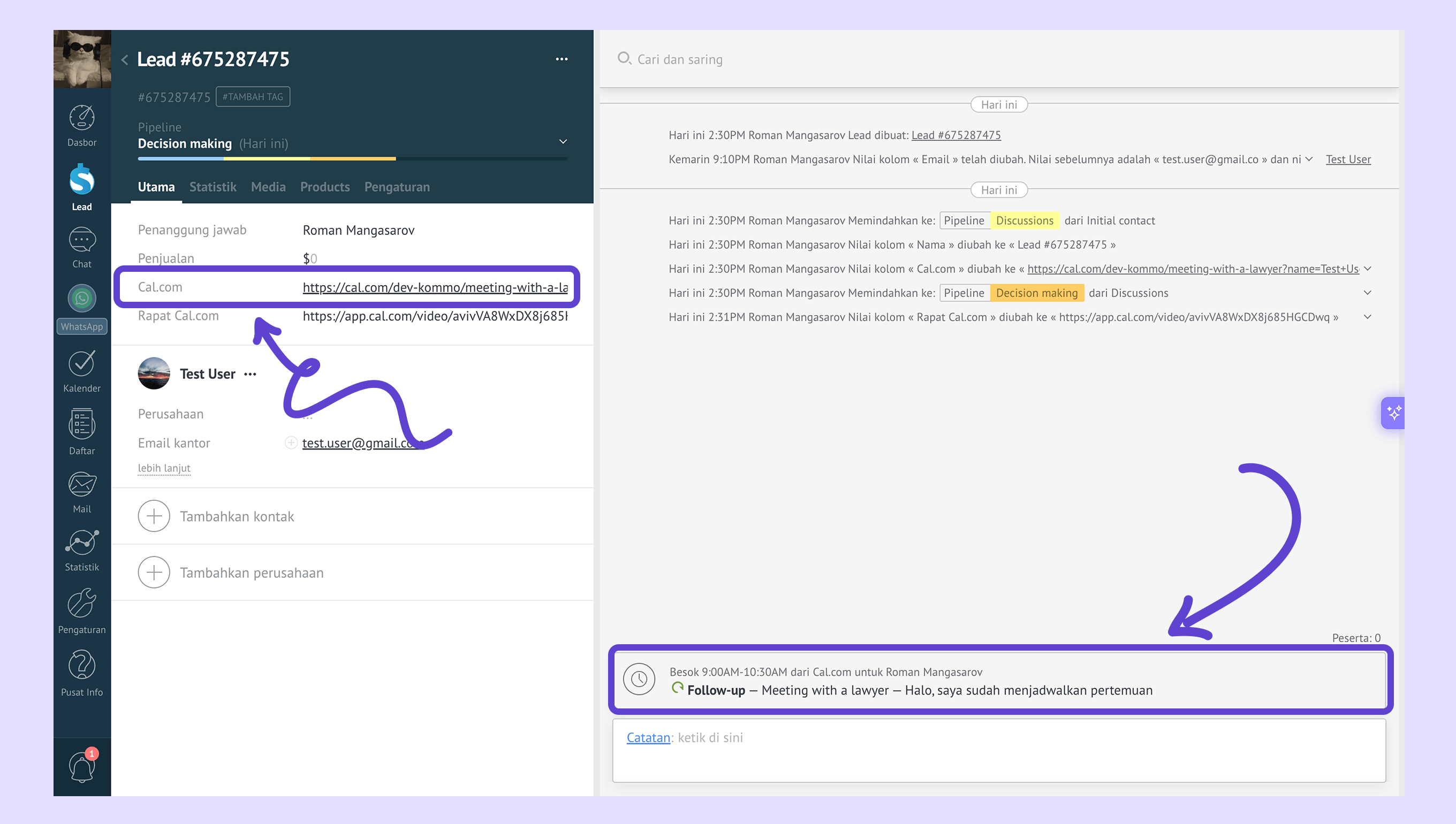
Task: Click the WhatsApp sidebar icon
Action: [81, 298]
